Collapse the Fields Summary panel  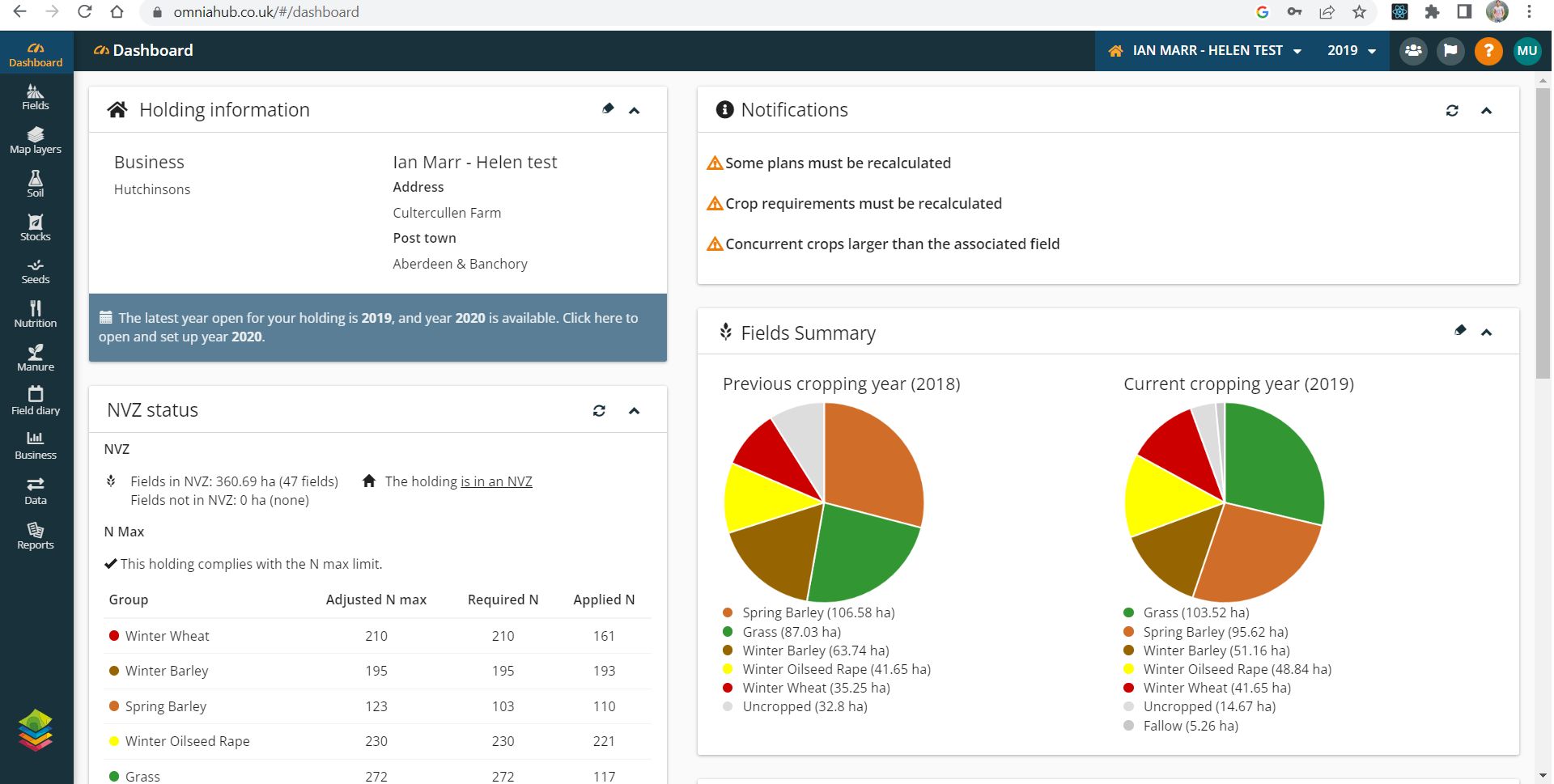pos(1486,333)
